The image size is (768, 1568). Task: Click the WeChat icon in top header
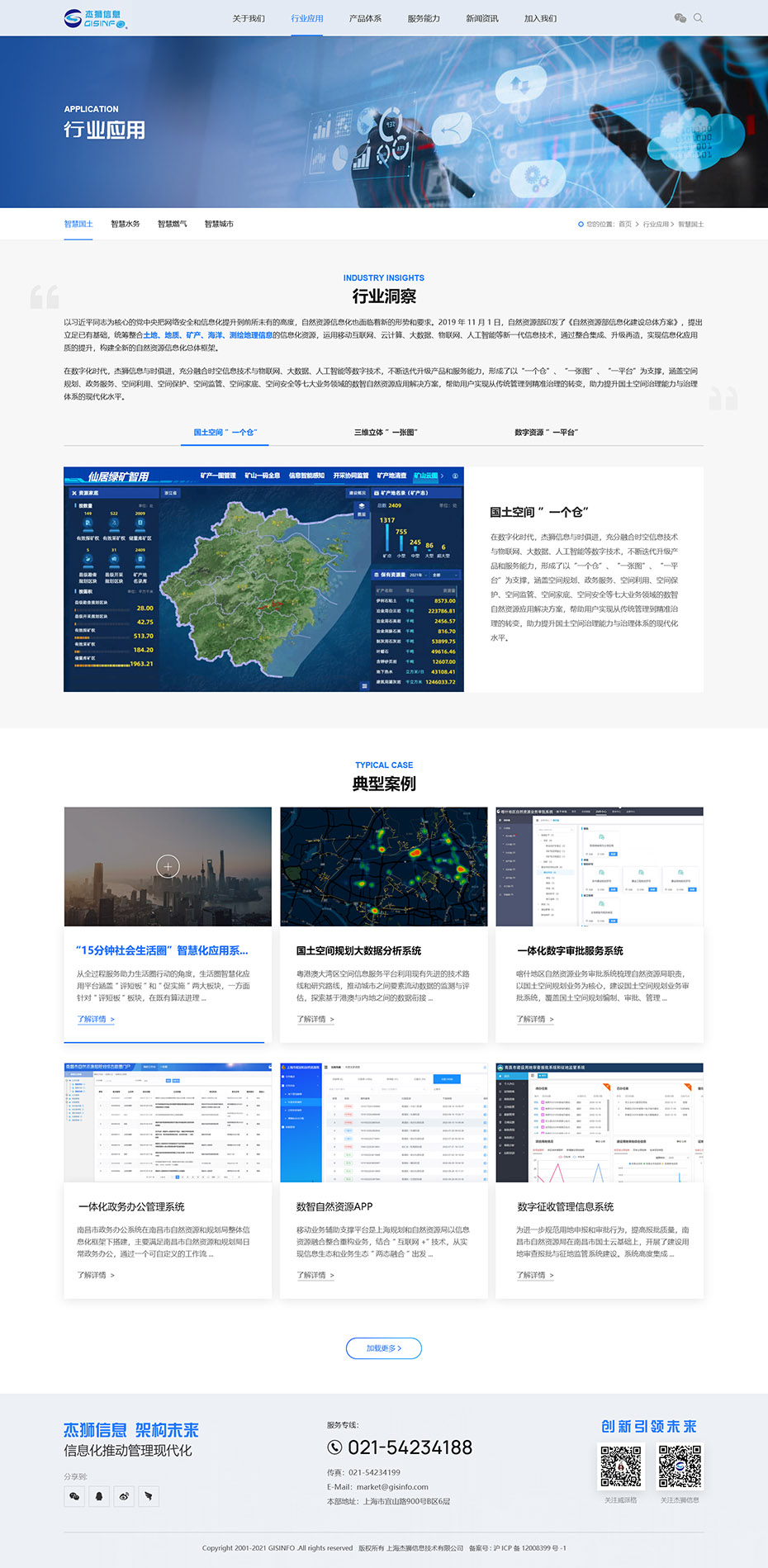tap(680, 18)
